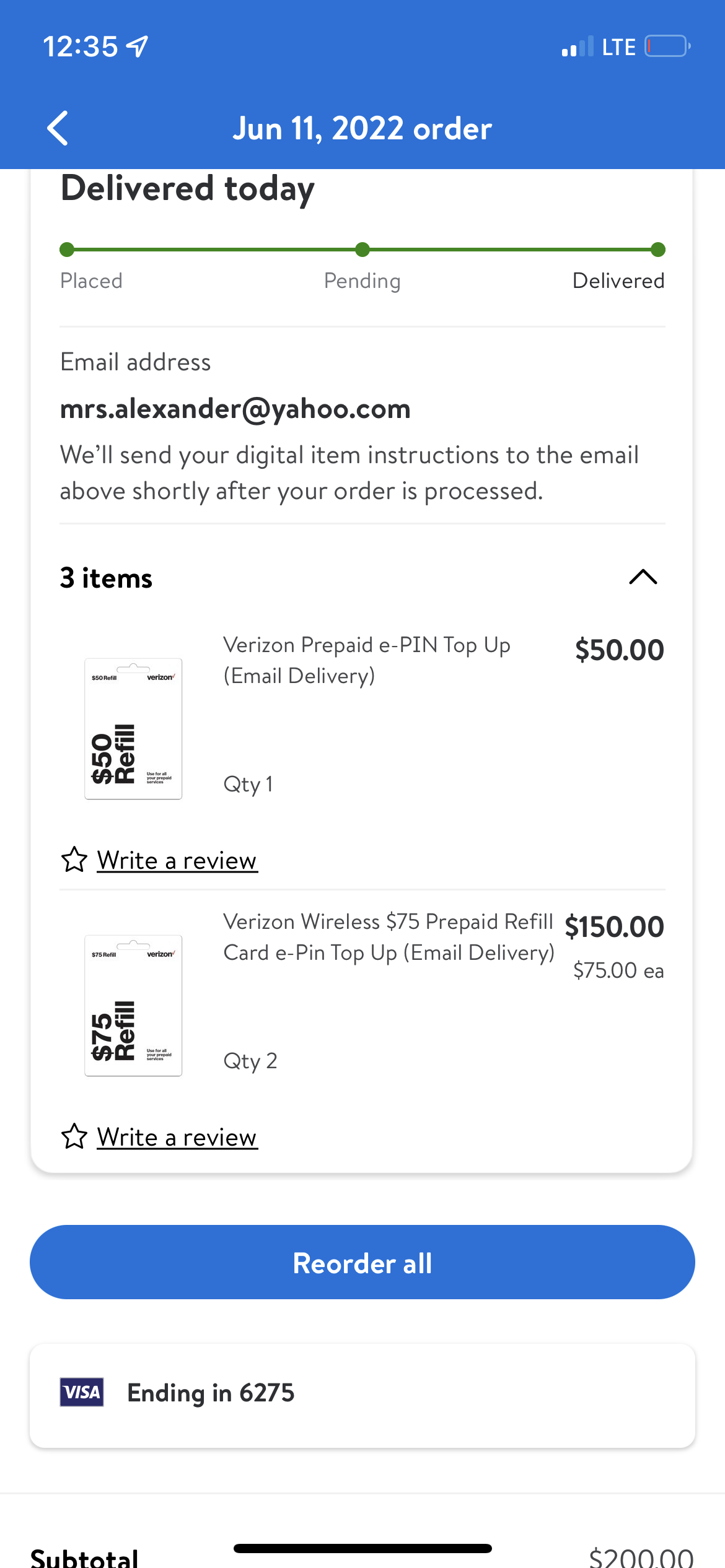Tap the star icon under $50 refill
This screenshot has height=1568, width=725.
click(74, 860)
